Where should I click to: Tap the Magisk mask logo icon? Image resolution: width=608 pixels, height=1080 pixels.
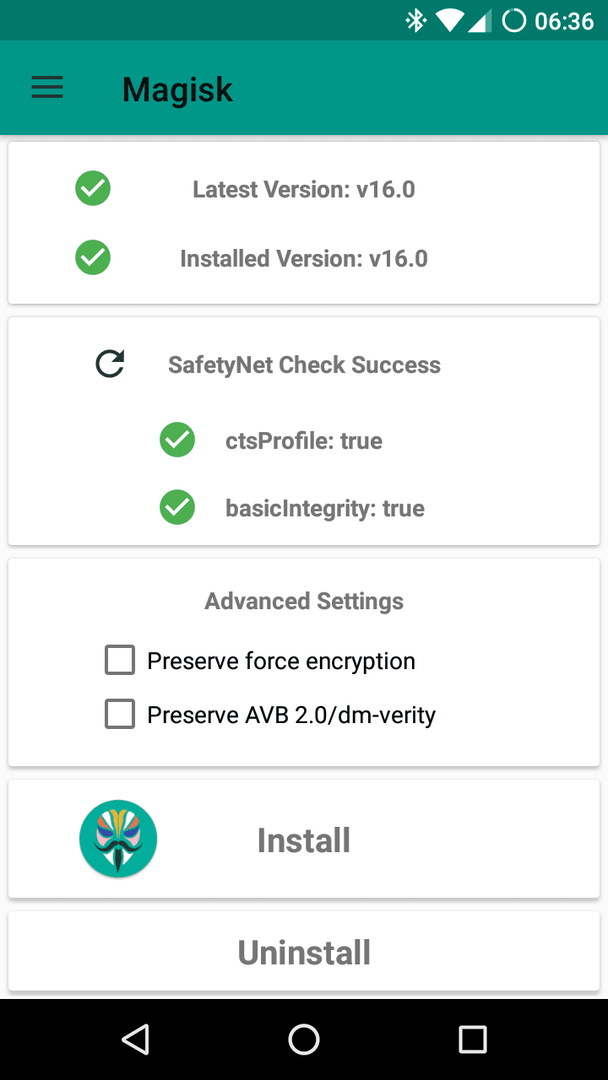[118, 838]
